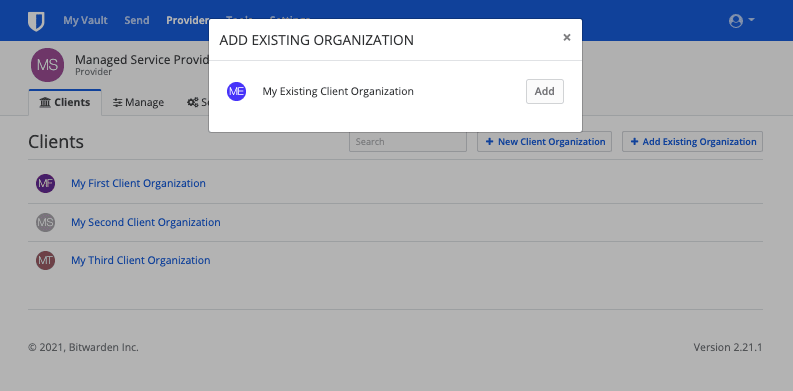Click the MS avatar of Second Client Organization
Viewport: 793px width, 391px height.
pyautogui.click(x=46, y=222)
